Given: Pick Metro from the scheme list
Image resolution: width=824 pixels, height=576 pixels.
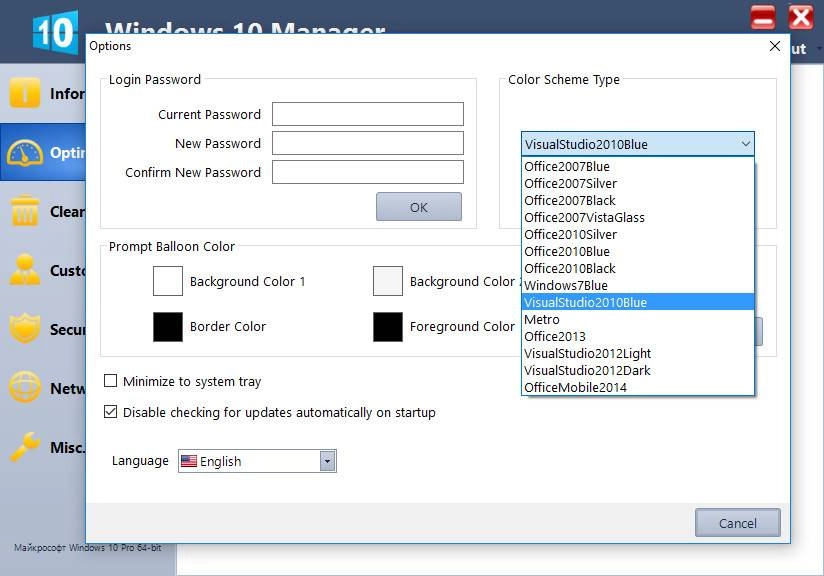Looking at the screenshot, I should (x=638, y=320).
